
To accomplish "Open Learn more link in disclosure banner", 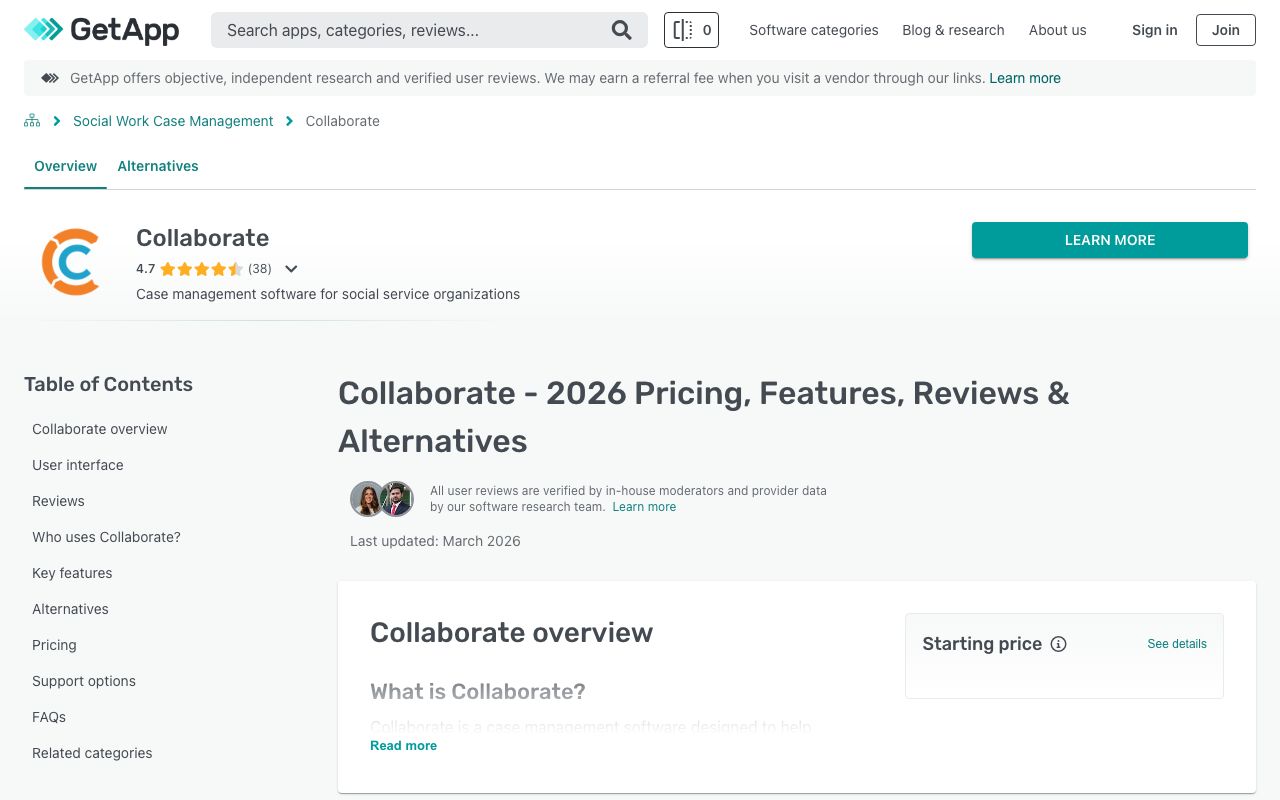I will [1025, 78].
